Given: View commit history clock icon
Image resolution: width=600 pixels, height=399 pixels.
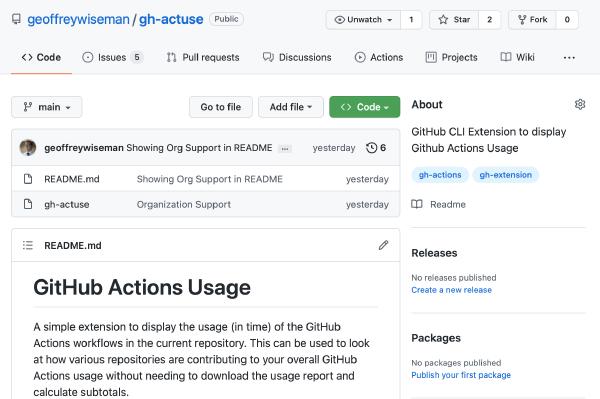Looking at the screenshot, I should pos(371,148).
